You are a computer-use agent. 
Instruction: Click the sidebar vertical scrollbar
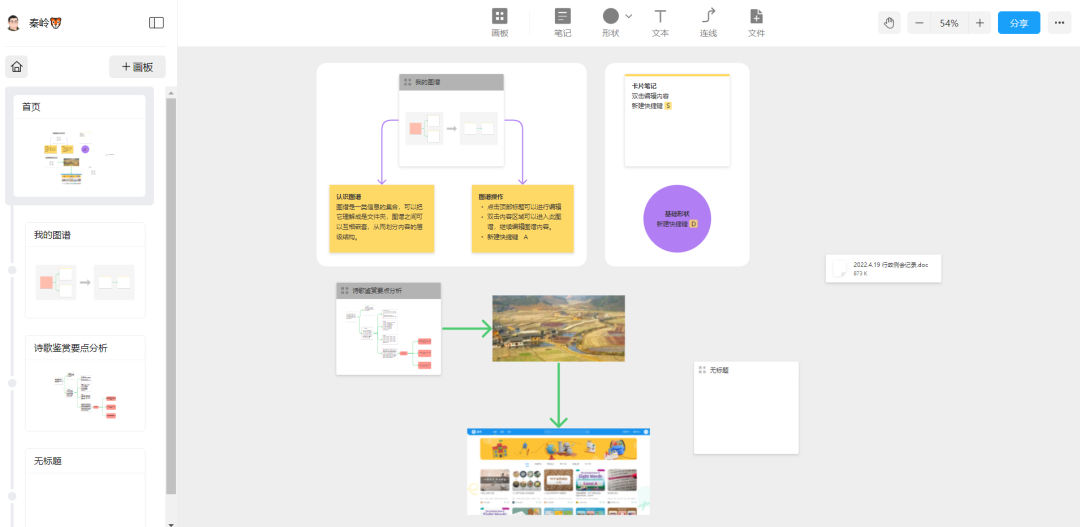tap(171, 296)
